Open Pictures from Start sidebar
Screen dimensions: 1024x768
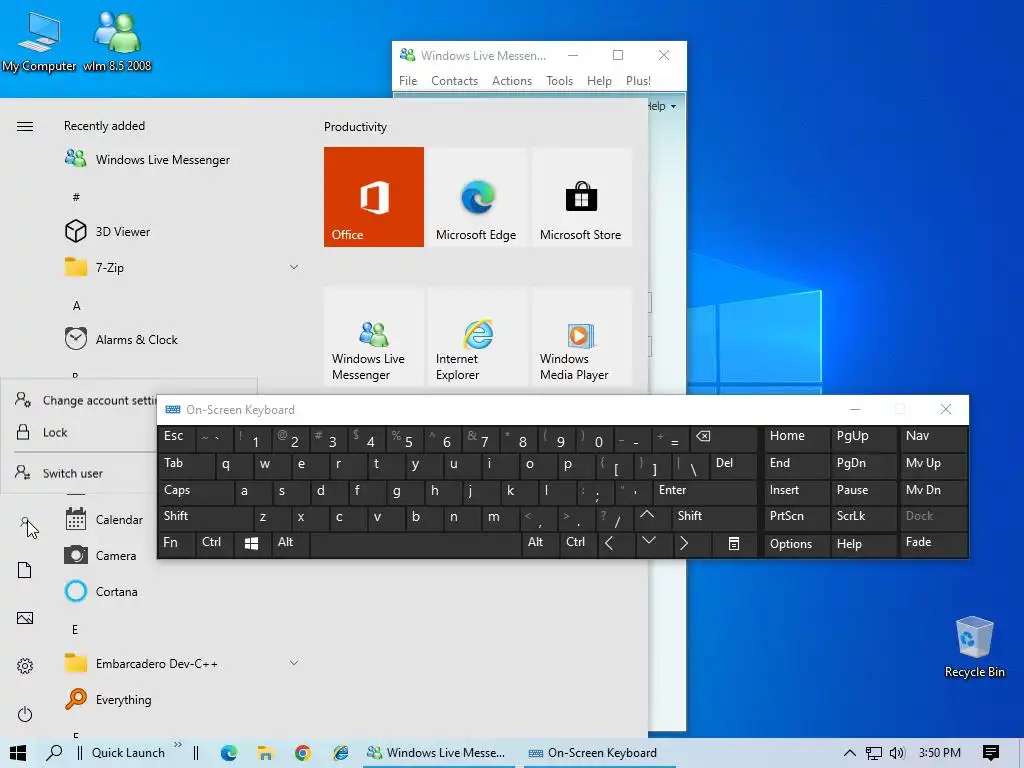click(x=25, y=618)
